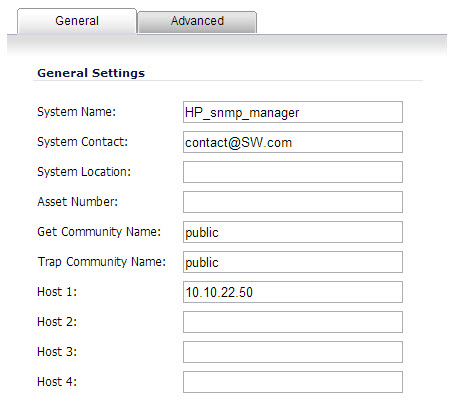Switch to the Advanced tab
The height and width of the screenshot is (402, 453).
click(197, 22)
